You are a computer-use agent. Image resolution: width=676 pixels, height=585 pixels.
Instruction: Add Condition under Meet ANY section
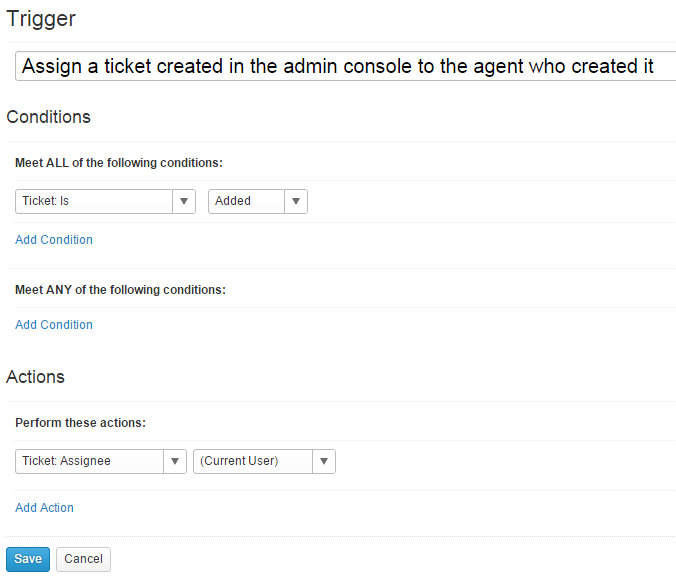click(54, 325)
